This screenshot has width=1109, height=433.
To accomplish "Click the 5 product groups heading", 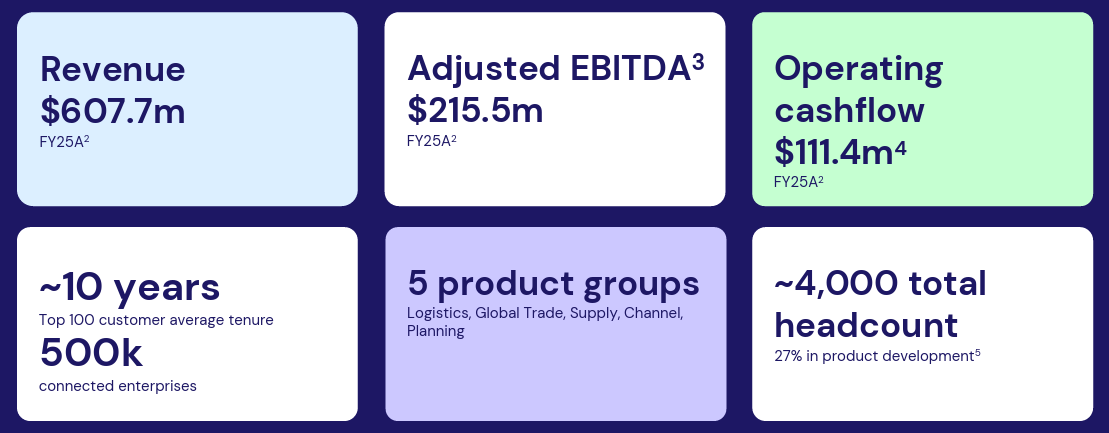I will pyautogui.click(x=553, y=283).
